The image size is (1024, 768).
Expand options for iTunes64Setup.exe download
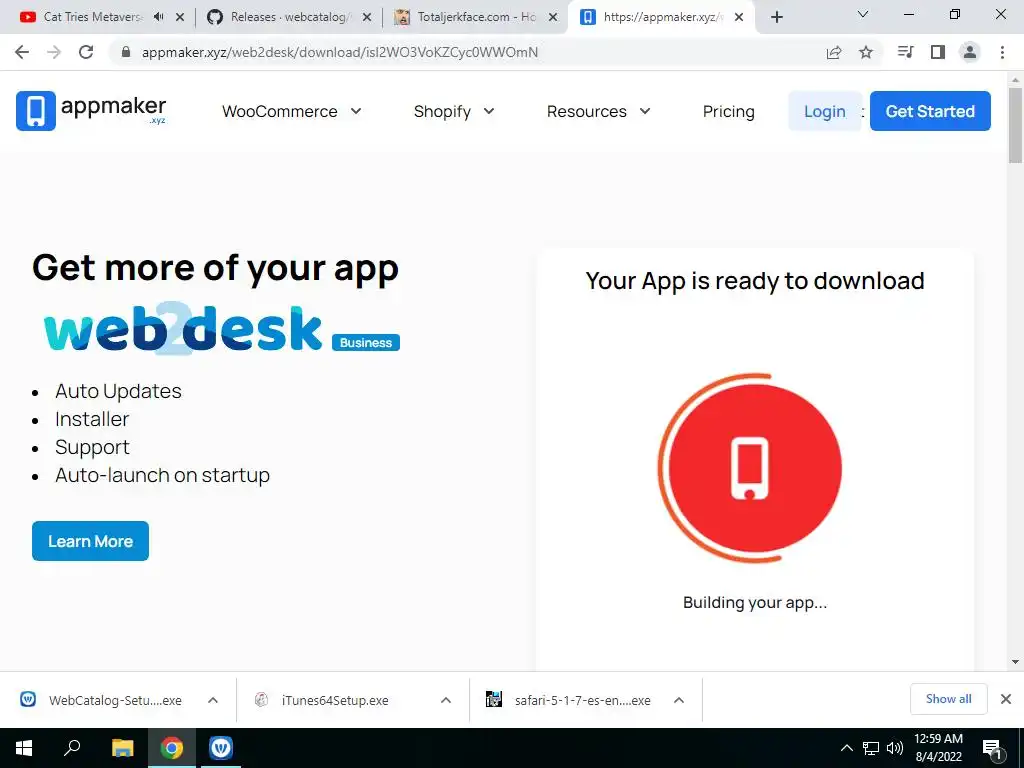click(446, 700)
